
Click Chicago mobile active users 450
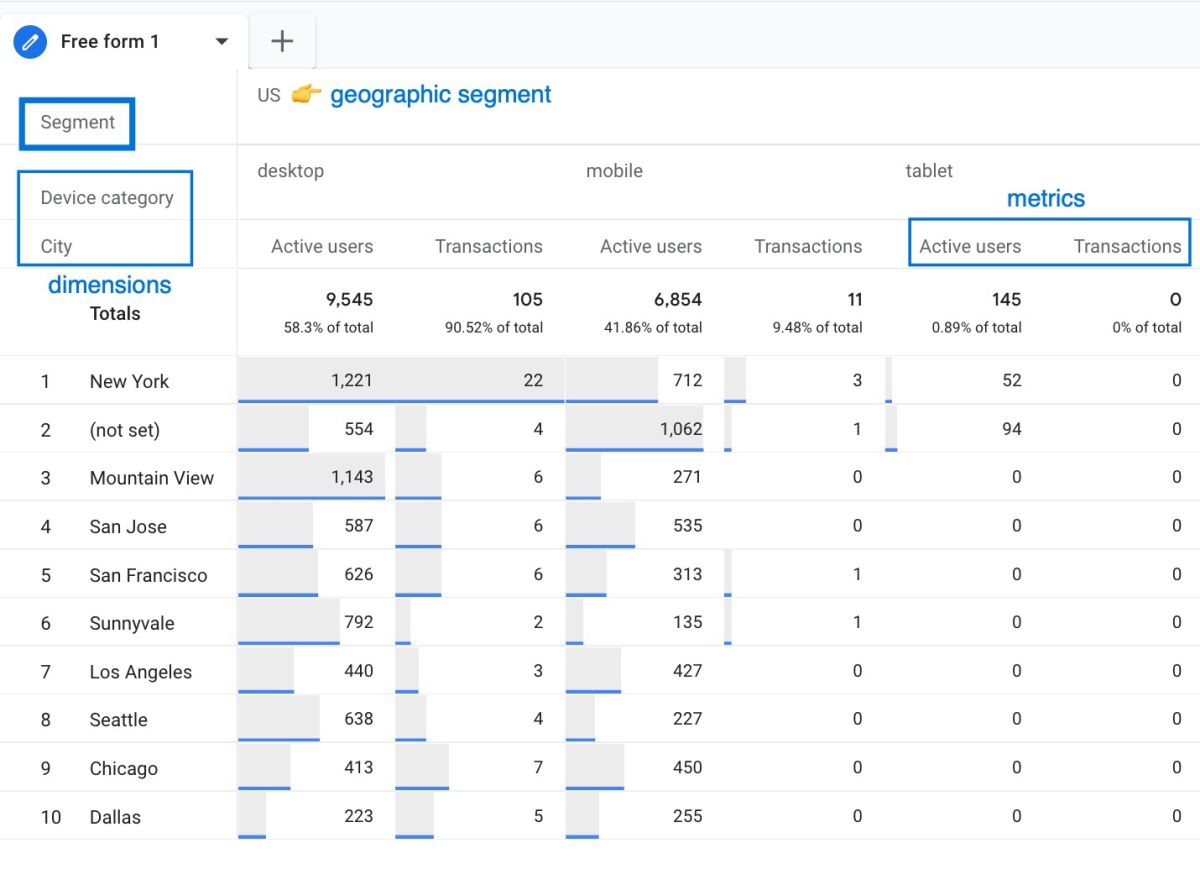tap(687, 767)
